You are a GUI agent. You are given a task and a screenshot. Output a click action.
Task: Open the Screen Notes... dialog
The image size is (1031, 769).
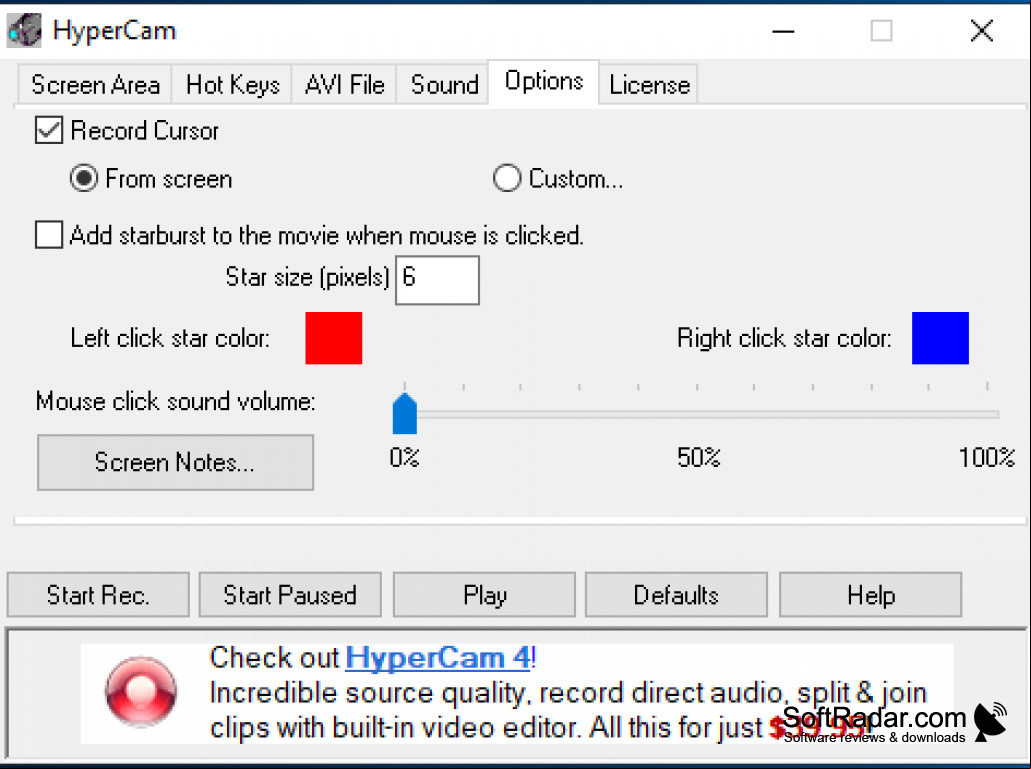(175, 462)
